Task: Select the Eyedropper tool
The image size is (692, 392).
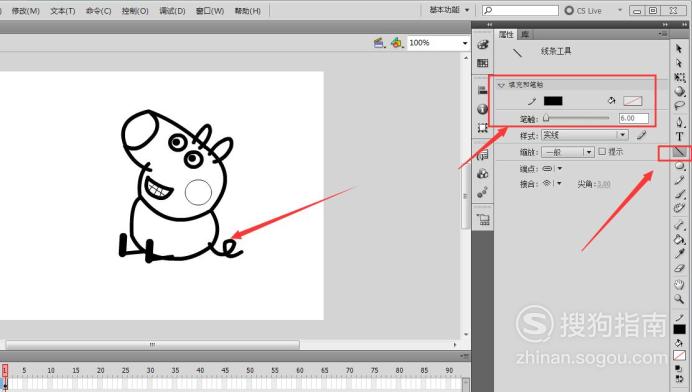Action: tap(679, 254)
